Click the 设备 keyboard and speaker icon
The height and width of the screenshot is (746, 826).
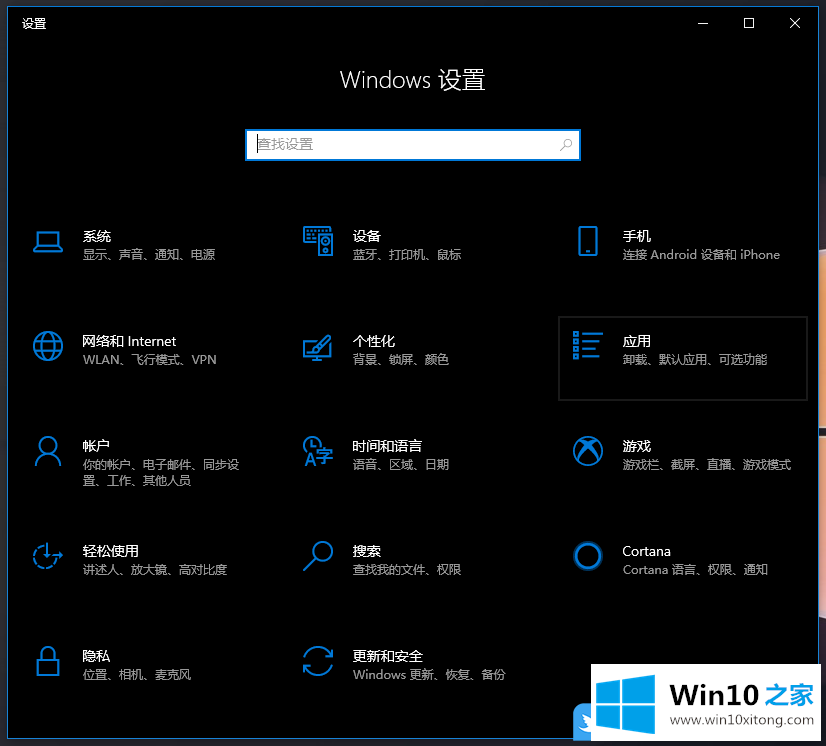318,241
